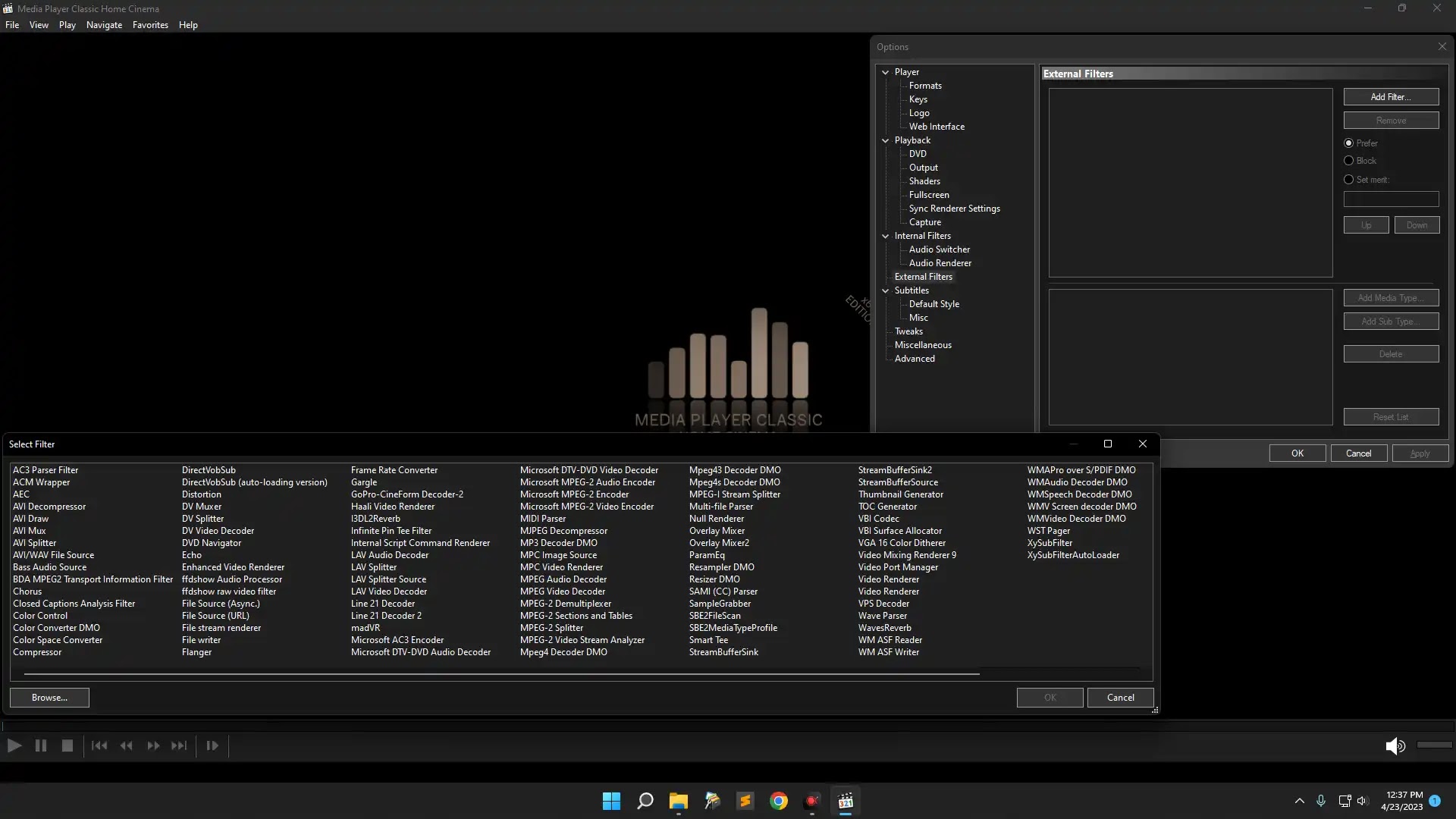Click the play button in transport bar
The image size is (1456, 819).
click(x=15, y=745)
